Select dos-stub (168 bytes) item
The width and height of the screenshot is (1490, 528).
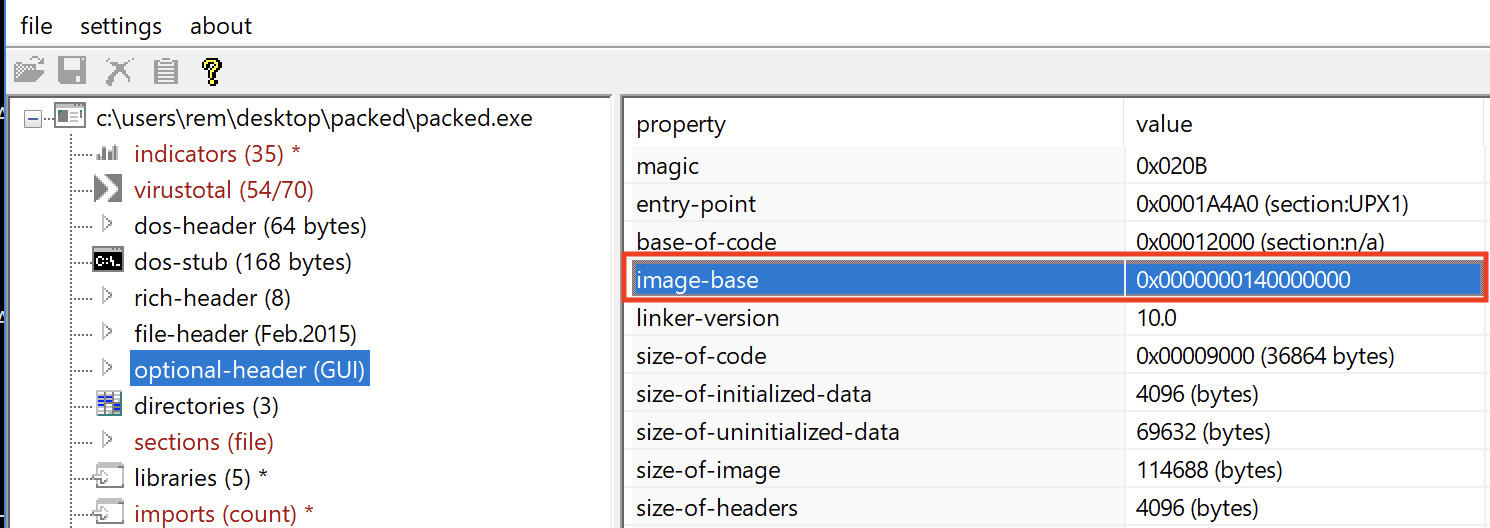pos(242,262)
